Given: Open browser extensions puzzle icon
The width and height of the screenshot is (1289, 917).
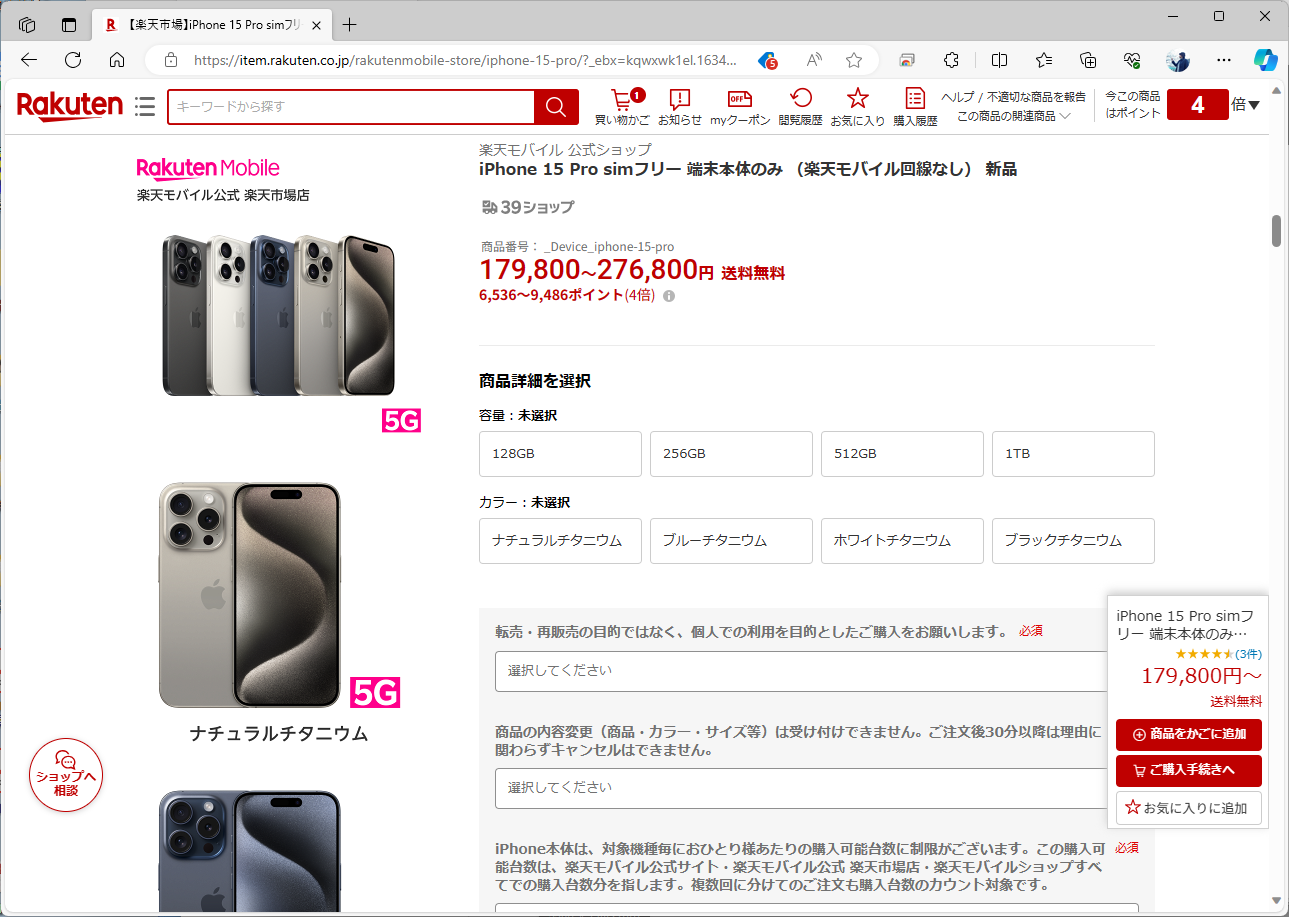Looking at the screenshot, I should click(x=952, y=60).
